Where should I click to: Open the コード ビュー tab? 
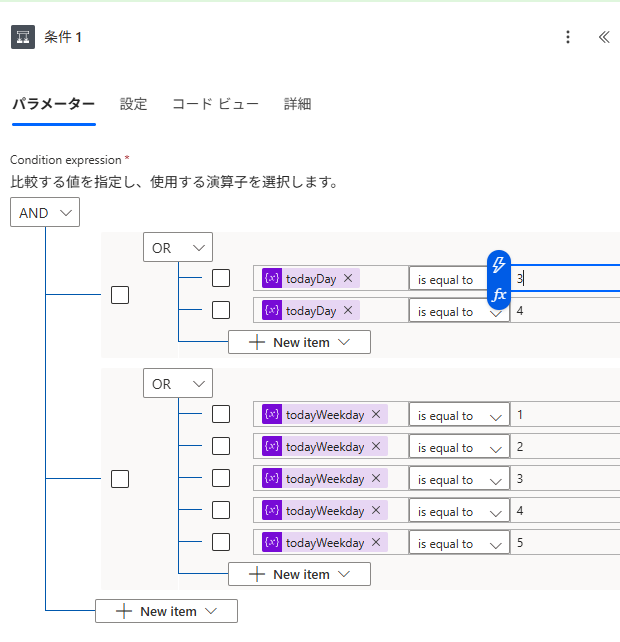(x=215, y=104)
